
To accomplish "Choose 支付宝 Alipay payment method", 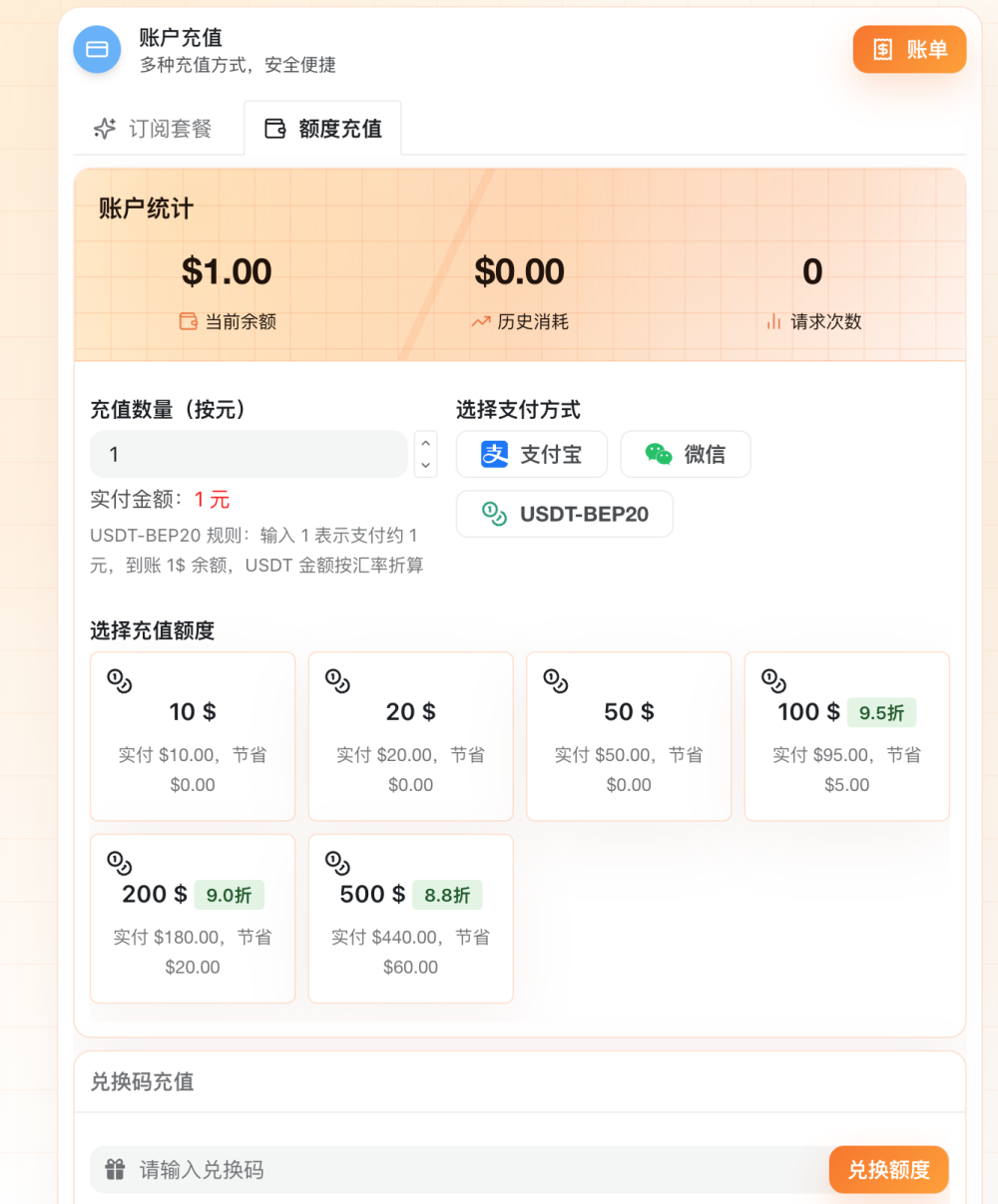I will pos(532,454).
